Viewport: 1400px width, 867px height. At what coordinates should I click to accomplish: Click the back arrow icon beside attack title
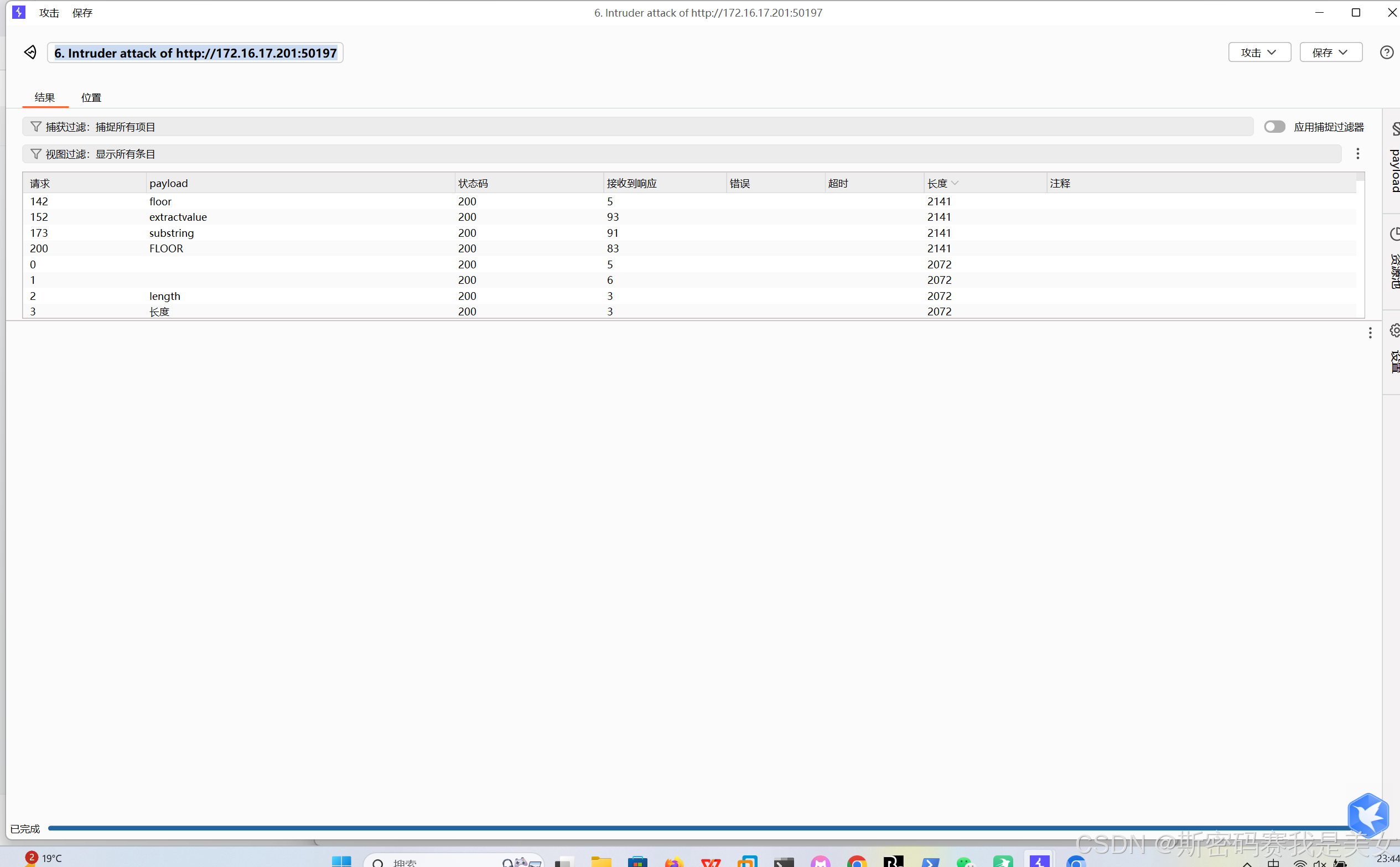tap(30, 53)
